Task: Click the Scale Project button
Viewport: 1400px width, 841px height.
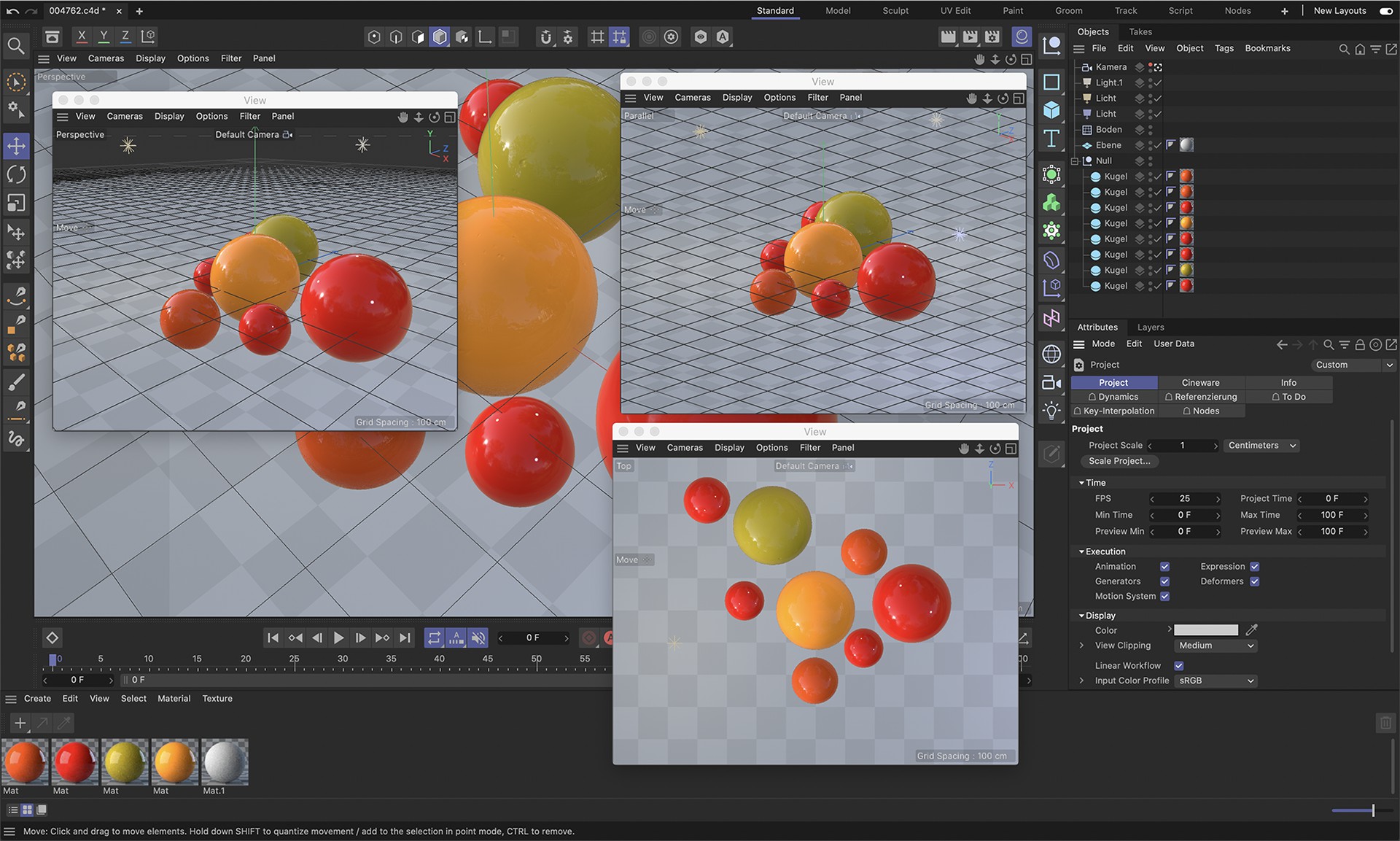Action: 1119,461
